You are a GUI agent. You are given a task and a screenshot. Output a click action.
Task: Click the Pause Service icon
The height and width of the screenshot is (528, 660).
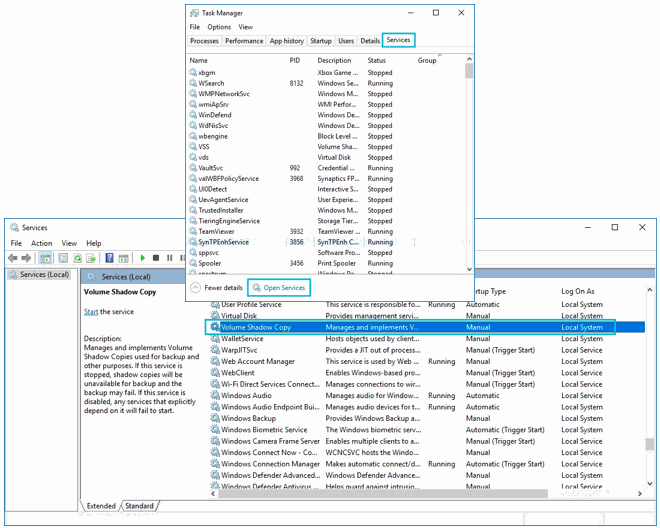[170, 258]
